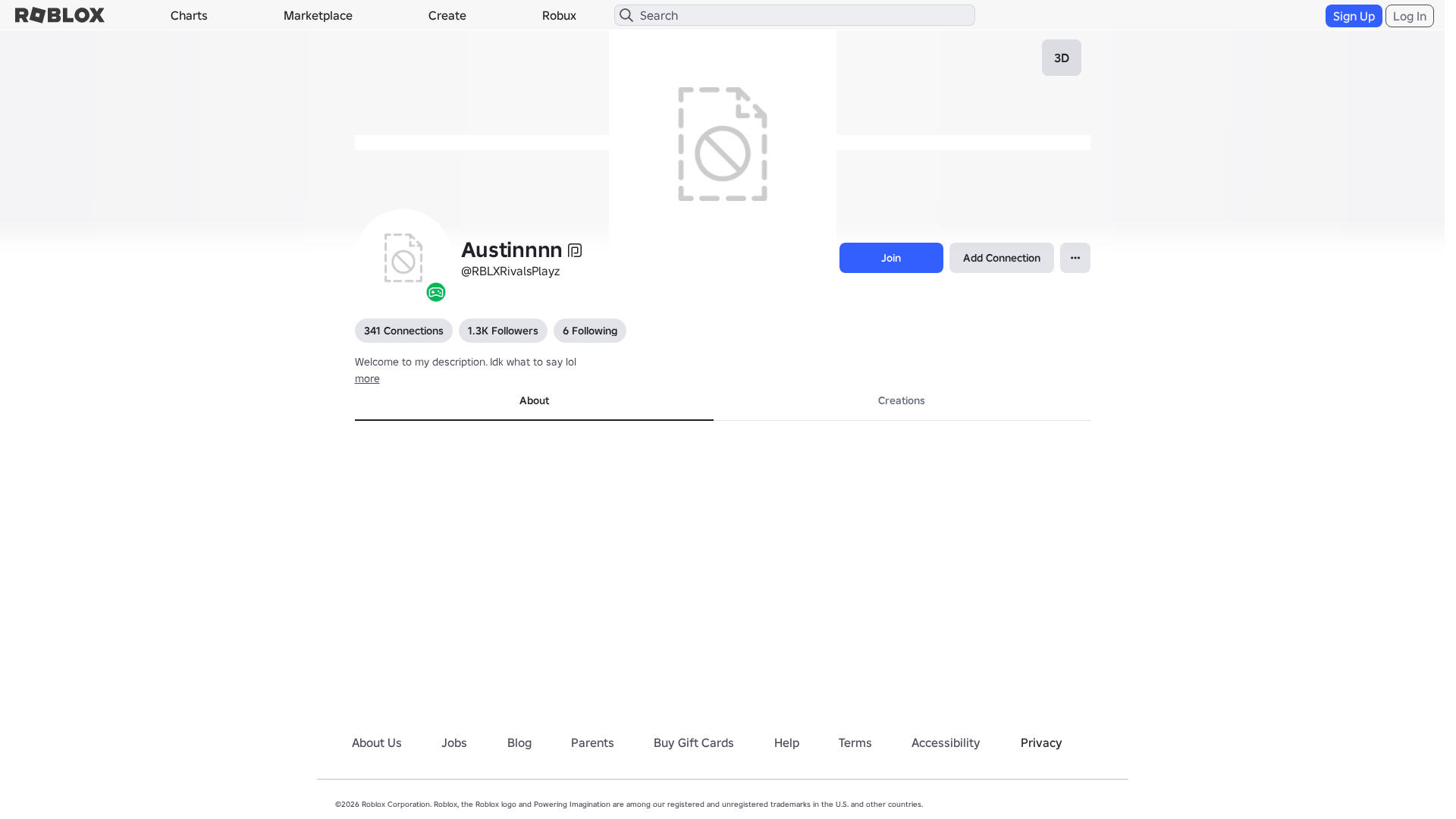Switch to the Creations tab
Image resolution: width=1456 pixels, height=819 pixels.
(x=902, y=401)
